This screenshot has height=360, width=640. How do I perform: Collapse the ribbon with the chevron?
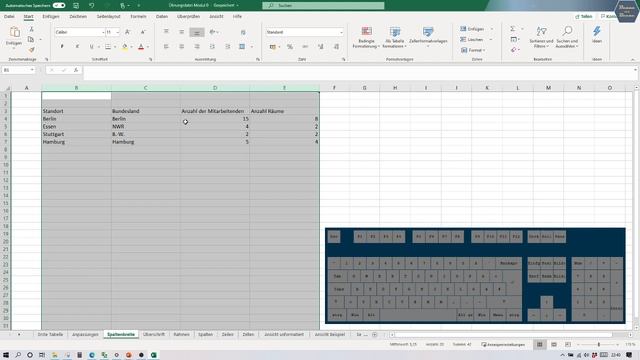(x=633, y=60)
